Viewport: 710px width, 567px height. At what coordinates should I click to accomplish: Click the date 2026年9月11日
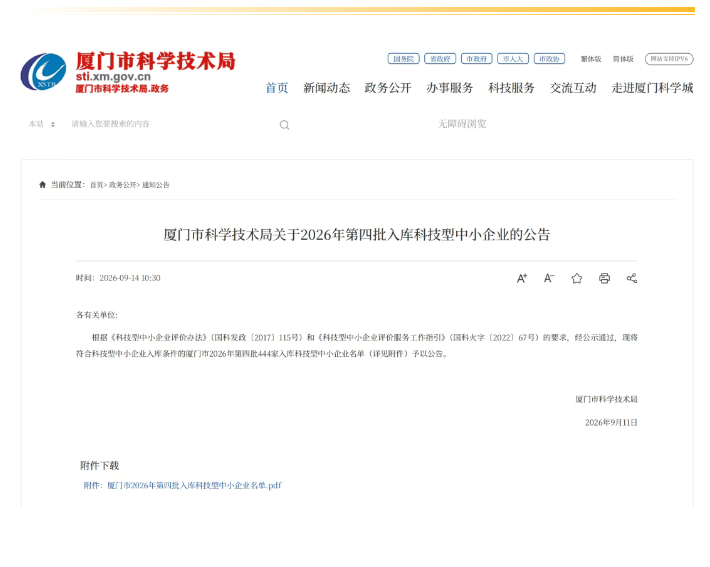[x=611, y=423]
